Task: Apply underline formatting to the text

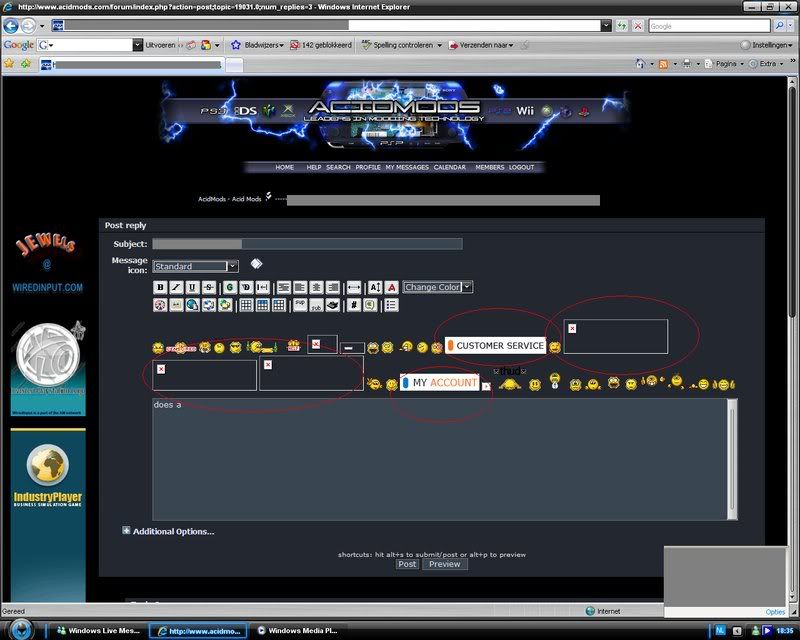Action: tap(192, 287)
